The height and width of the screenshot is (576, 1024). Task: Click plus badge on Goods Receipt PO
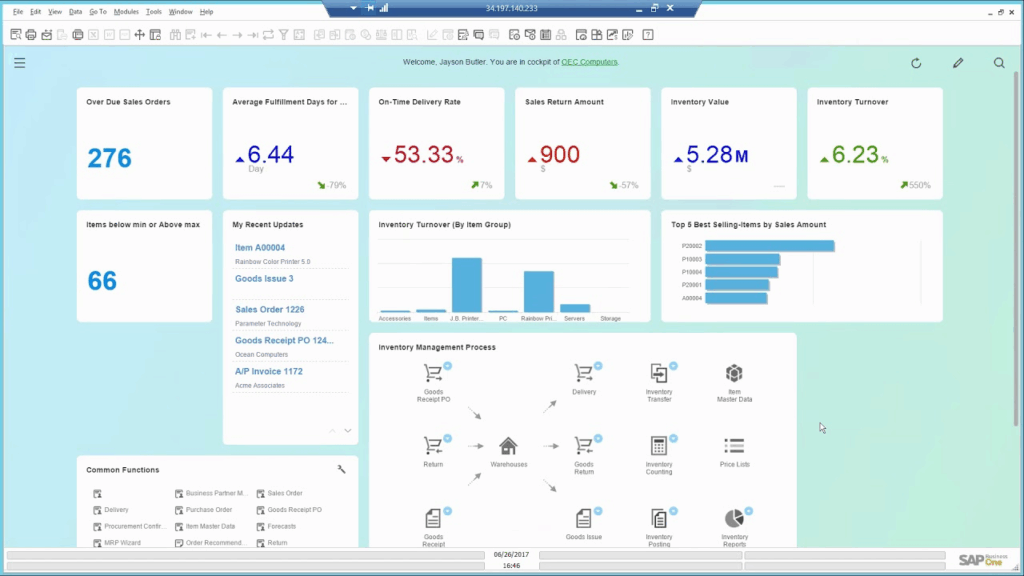447,366
